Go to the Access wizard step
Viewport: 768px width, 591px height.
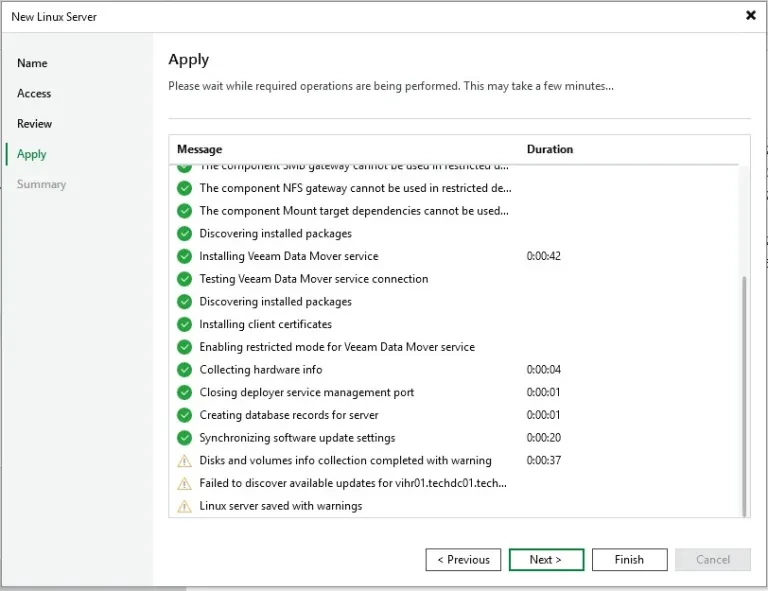coord(34,93)
